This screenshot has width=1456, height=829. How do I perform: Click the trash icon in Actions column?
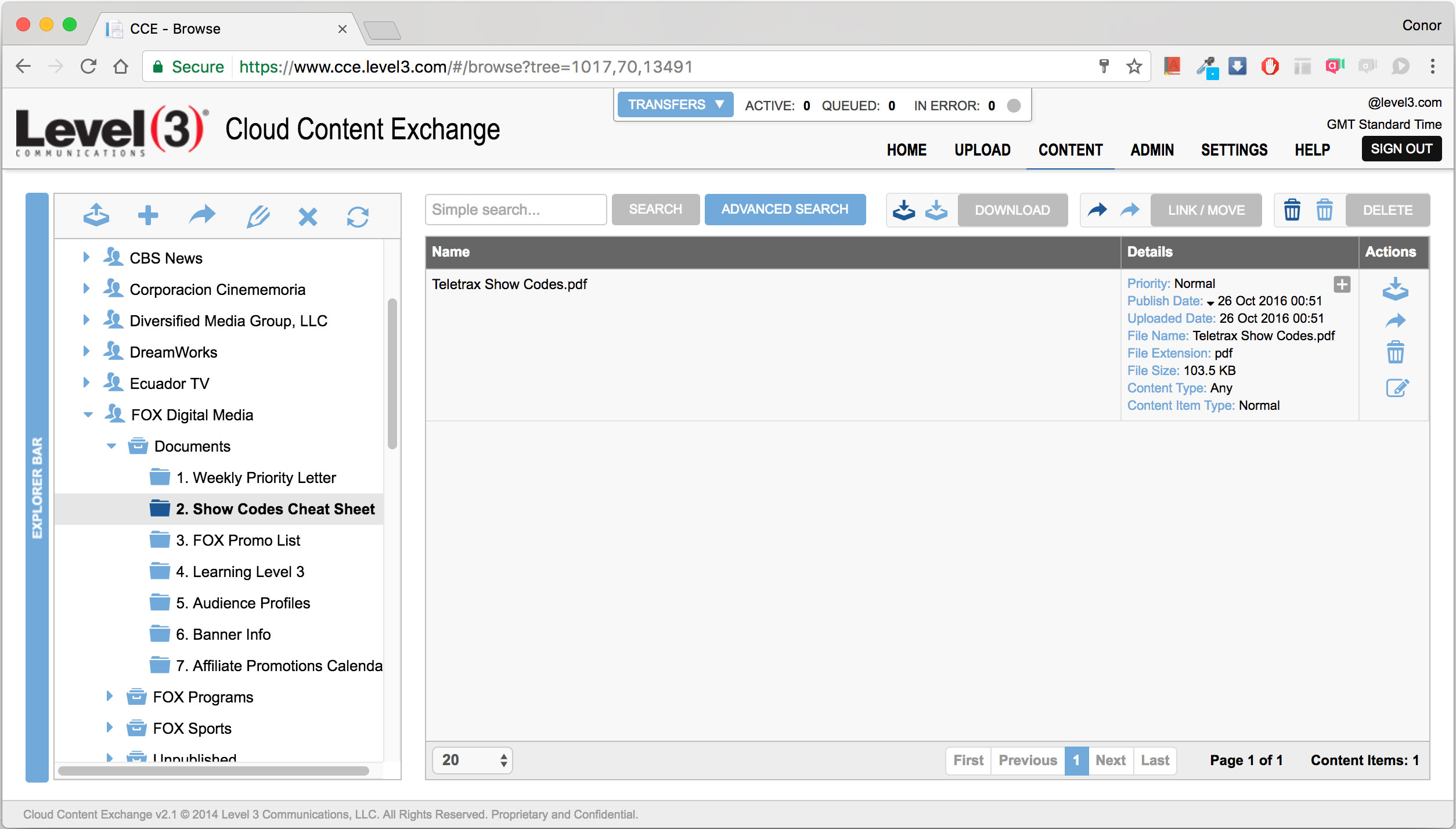(x=1396, y=352)
